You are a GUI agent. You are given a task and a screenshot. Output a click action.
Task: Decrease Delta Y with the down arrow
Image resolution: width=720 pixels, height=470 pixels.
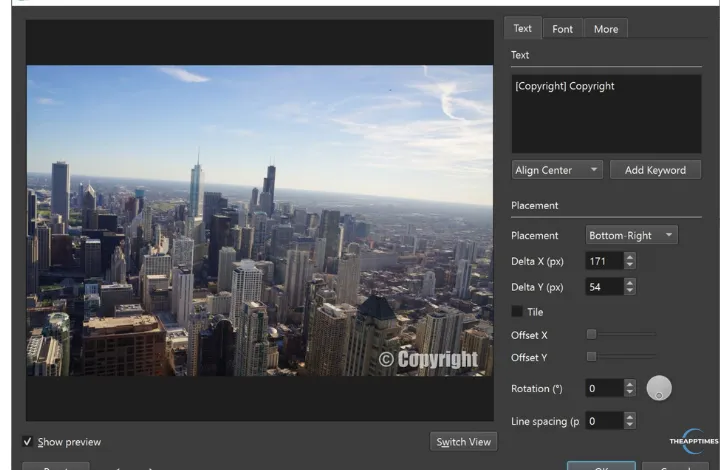(x=629, y=291)
